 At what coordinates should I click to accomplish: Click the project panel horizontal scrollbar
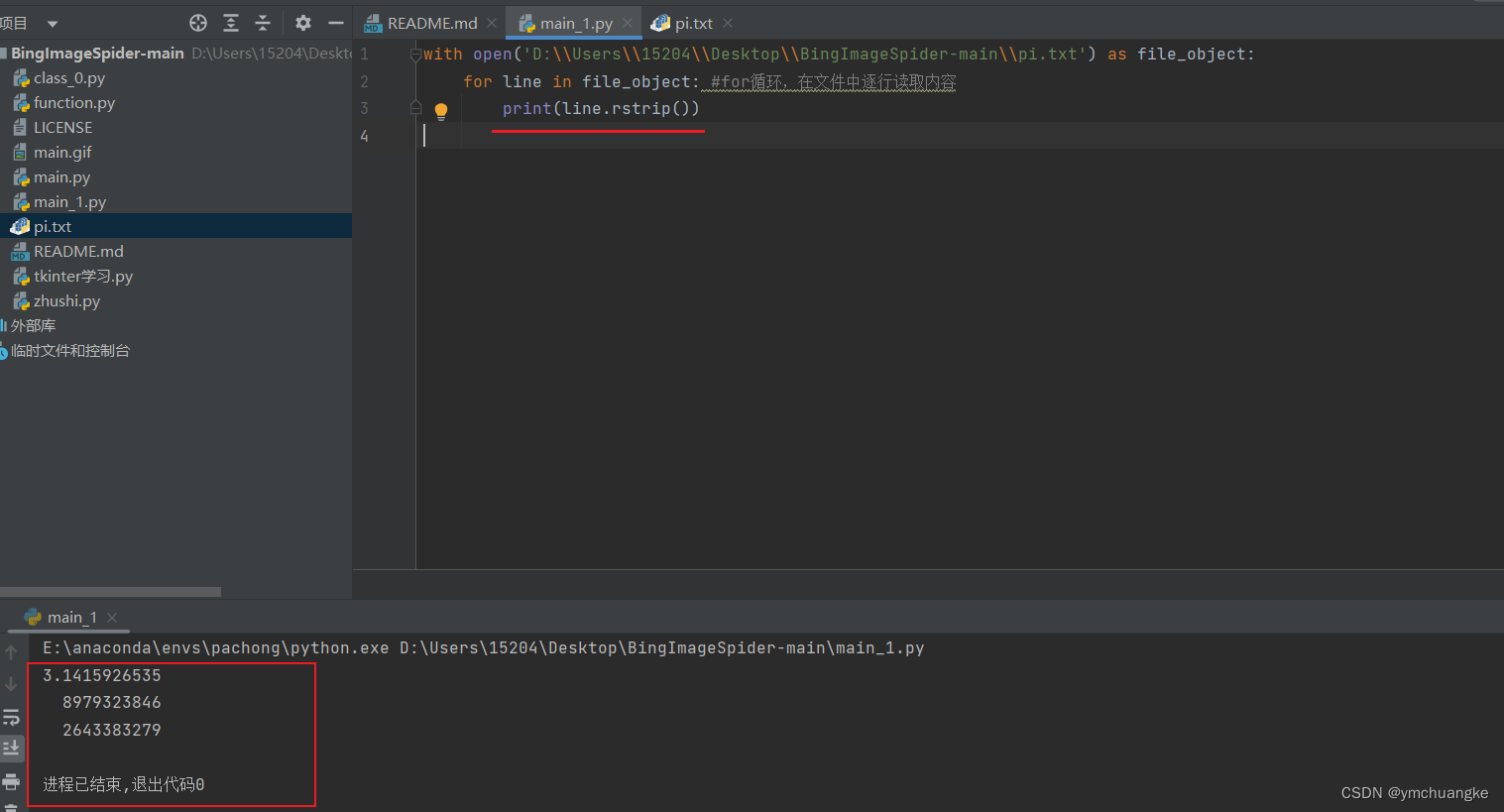pos(110,592)
